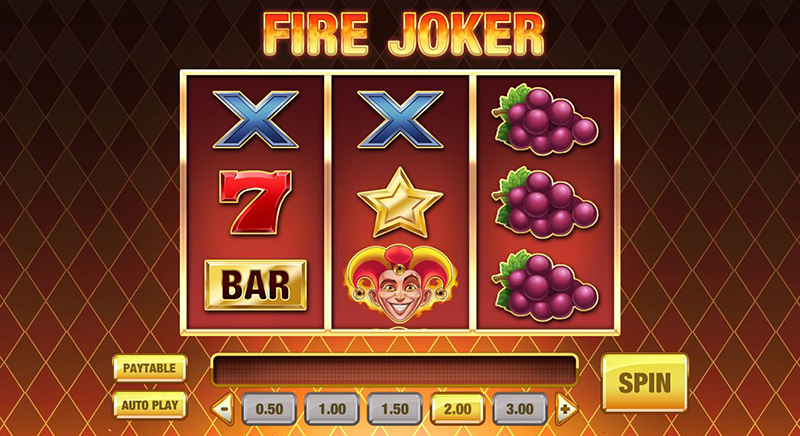This screenshot has height=436, width=800.
Task: Click the bottom grapes symbol
Action: tap(544, 286)
